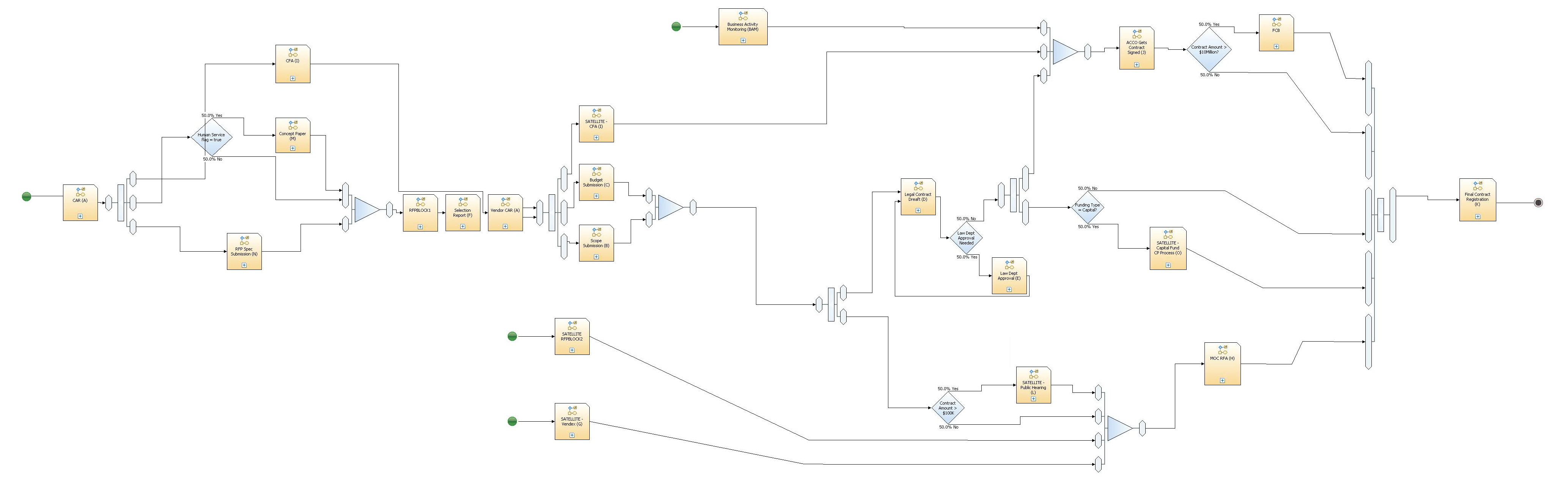Click '50.0% Yes' label above Contract Amount > $100K

[x=948, y=388]
